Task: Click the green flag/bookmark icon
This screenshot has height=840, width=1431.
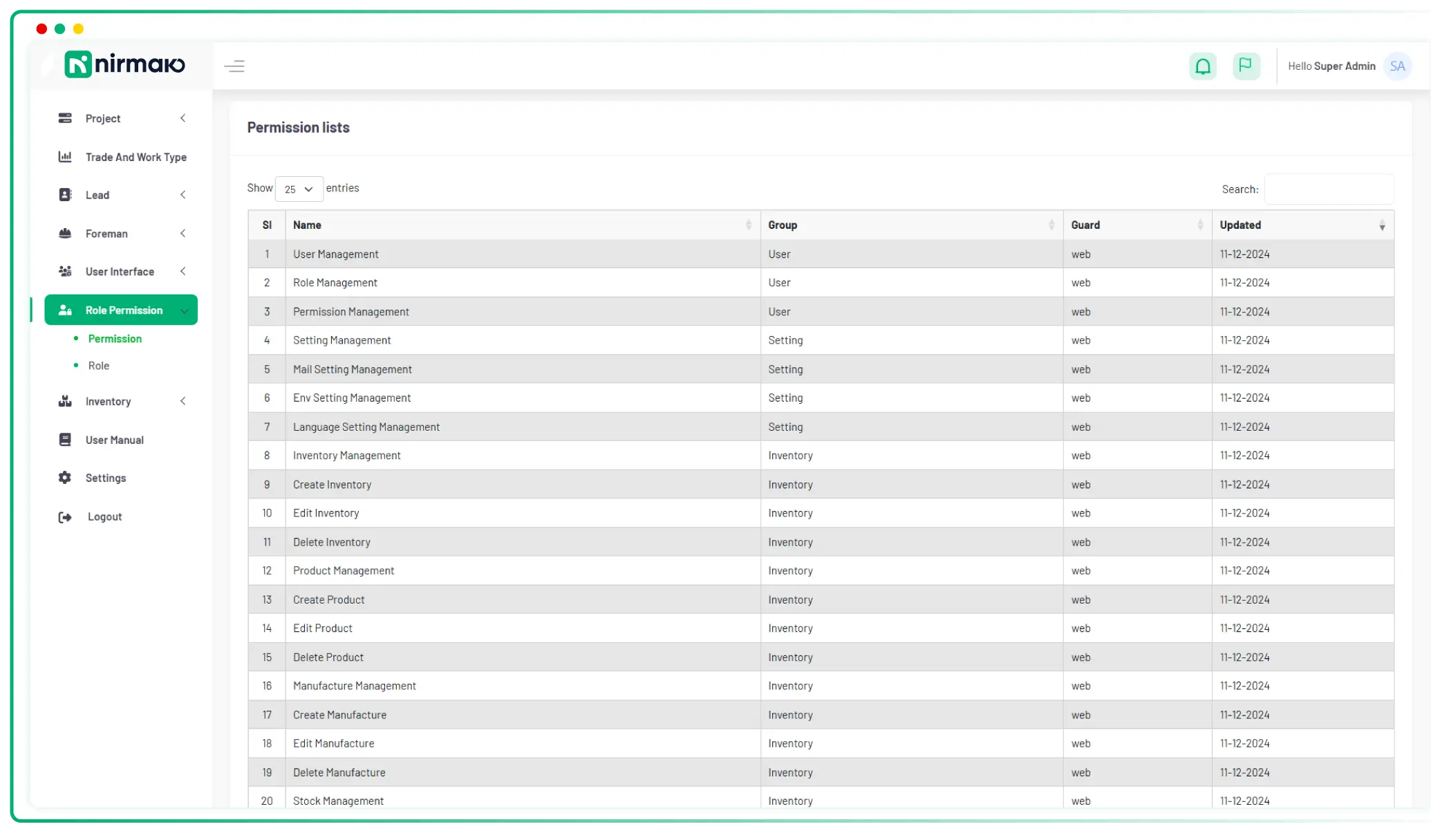Action: click(1246, 65)
